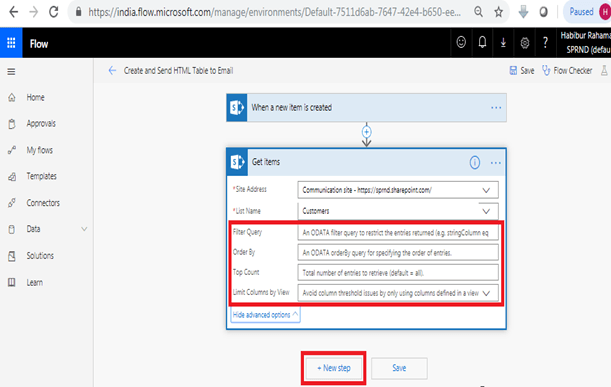Image resolution: width=611 pixels, height=387 pixels.
Task: Go back with browser back arrow
Action: coord(14,12)
